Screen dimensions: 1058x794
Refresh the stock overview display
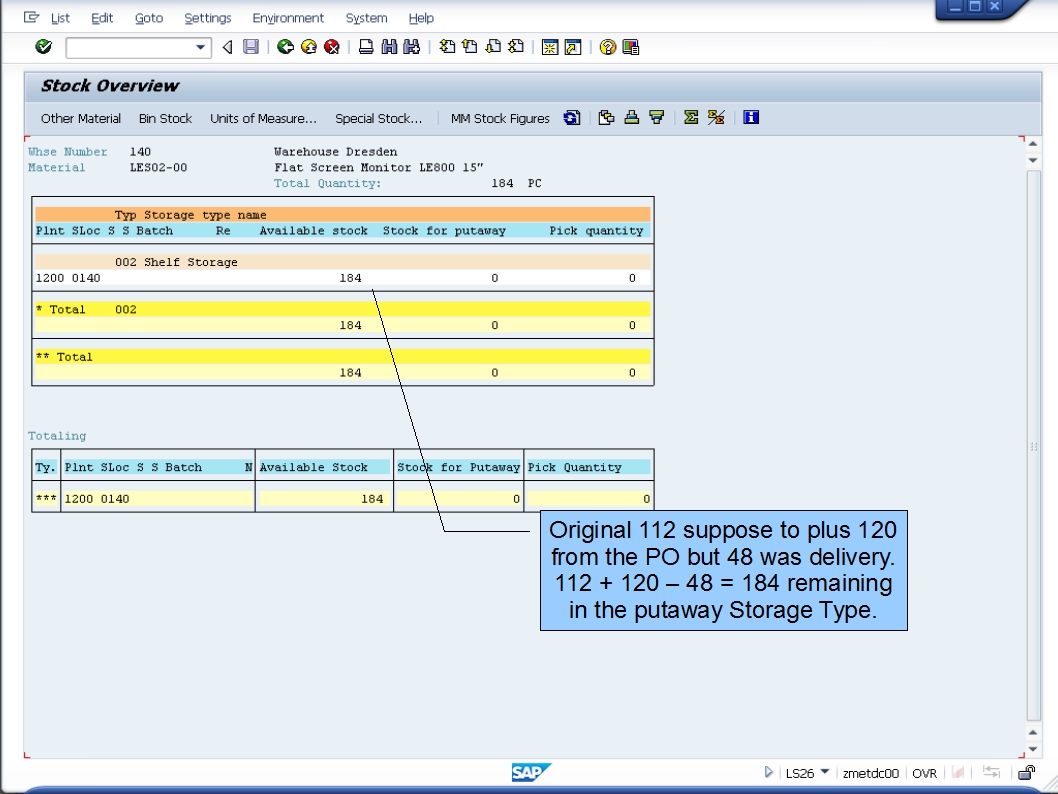(572, 117)
